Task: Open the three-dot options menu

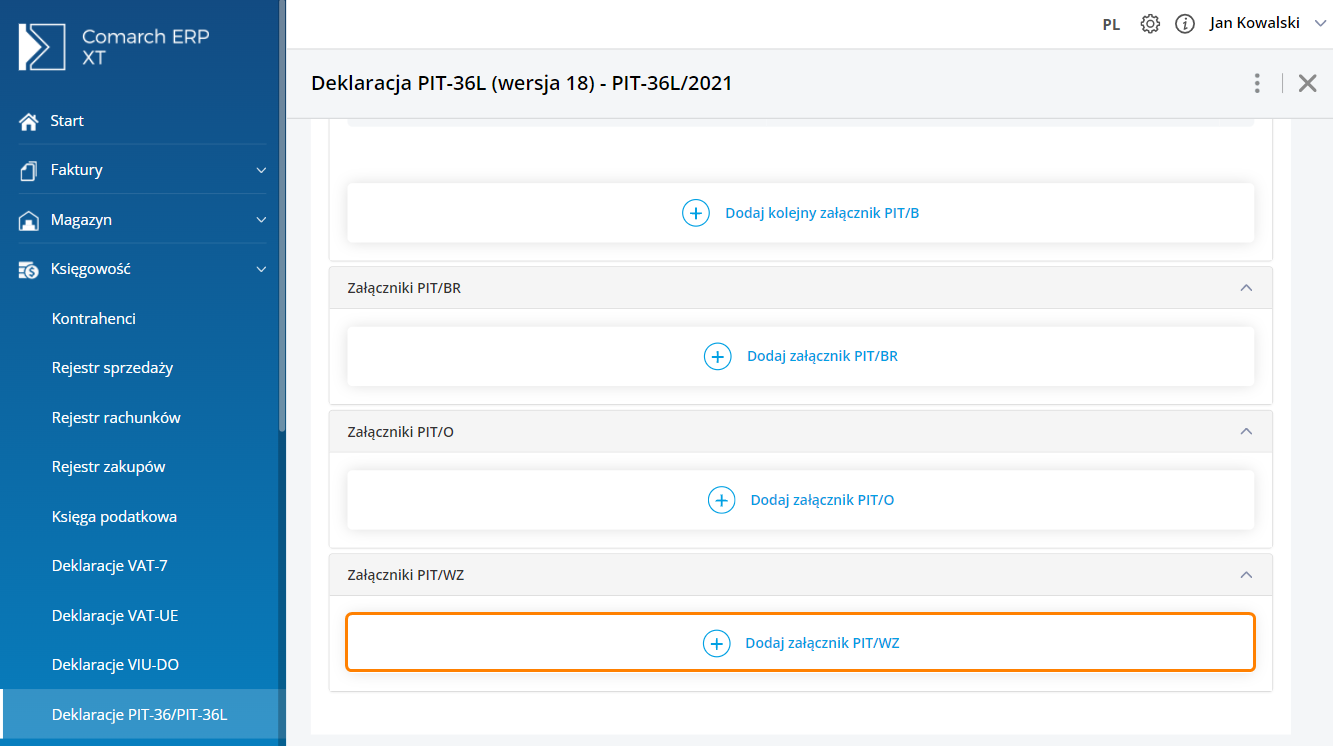Action: pyautogui.click(x=1257, y=83)
